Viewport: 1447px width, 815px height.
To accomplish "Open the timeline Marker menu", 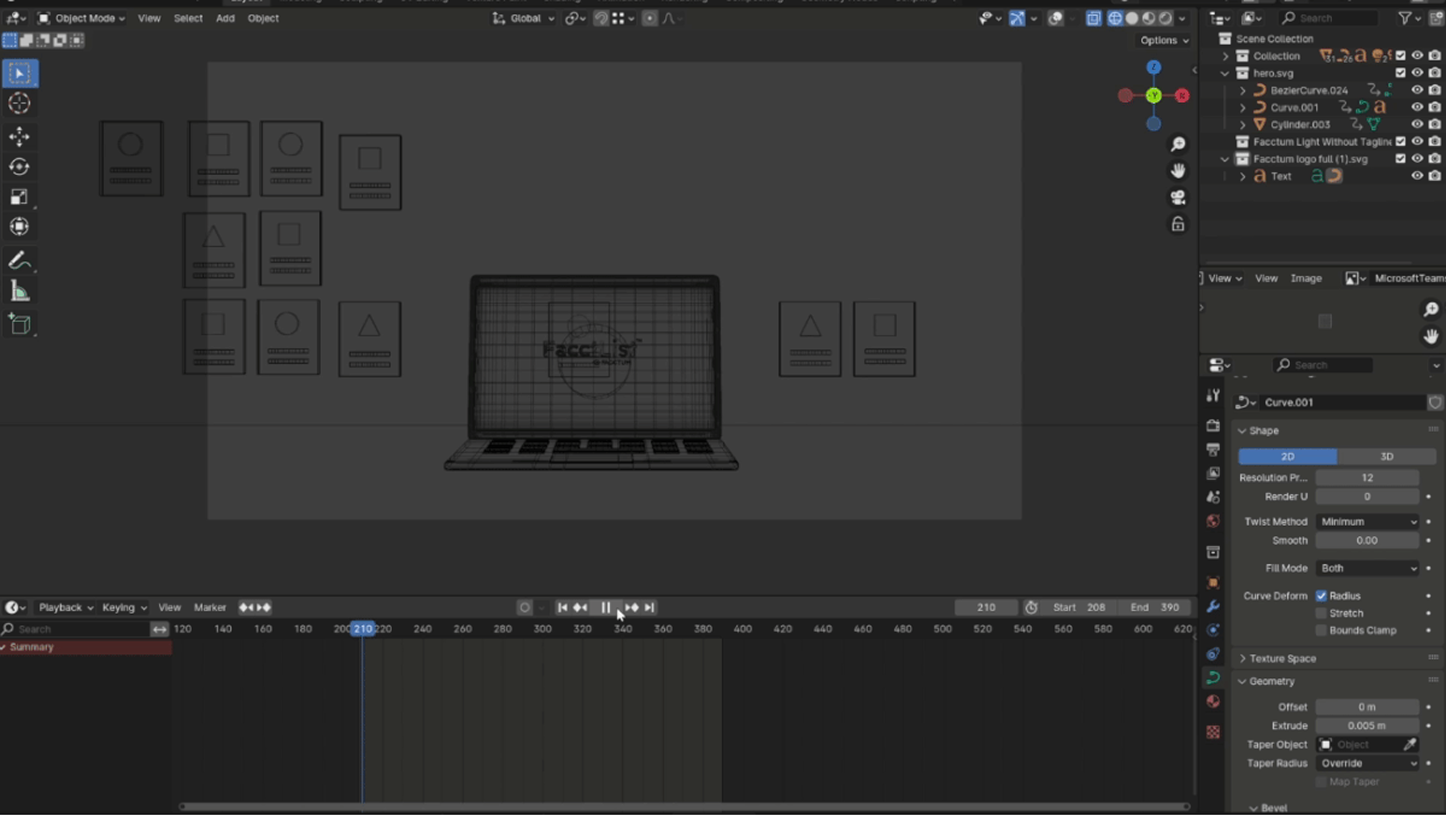I will (x=210, y=607).
